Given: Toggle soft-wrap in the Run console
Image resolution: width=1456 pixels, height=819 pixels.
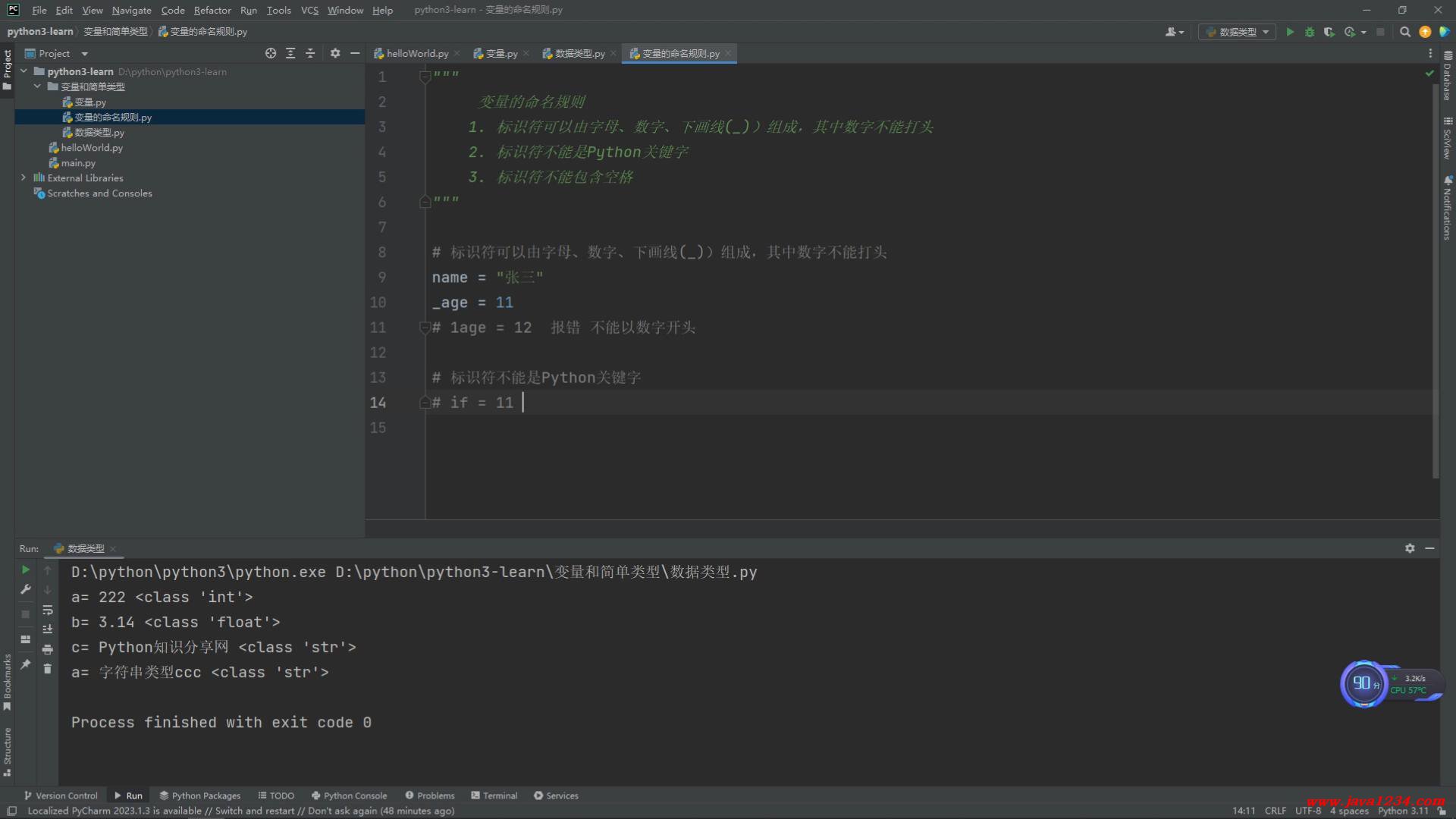Looking at the screenshot, I should tap(47, 611).
